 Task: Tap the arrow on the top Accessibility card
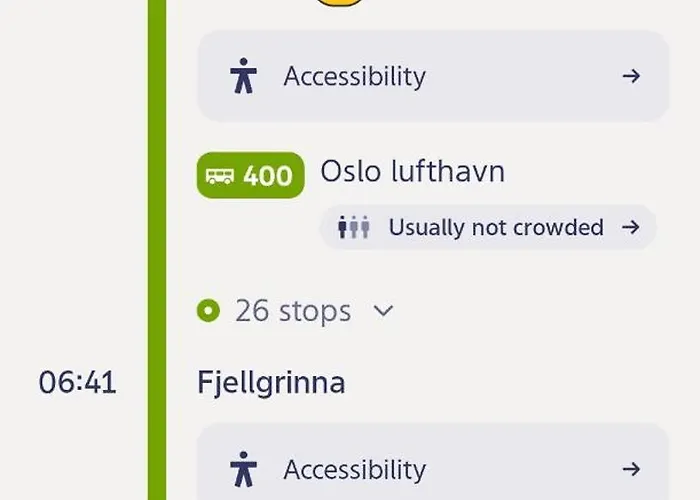coord(631,76)
